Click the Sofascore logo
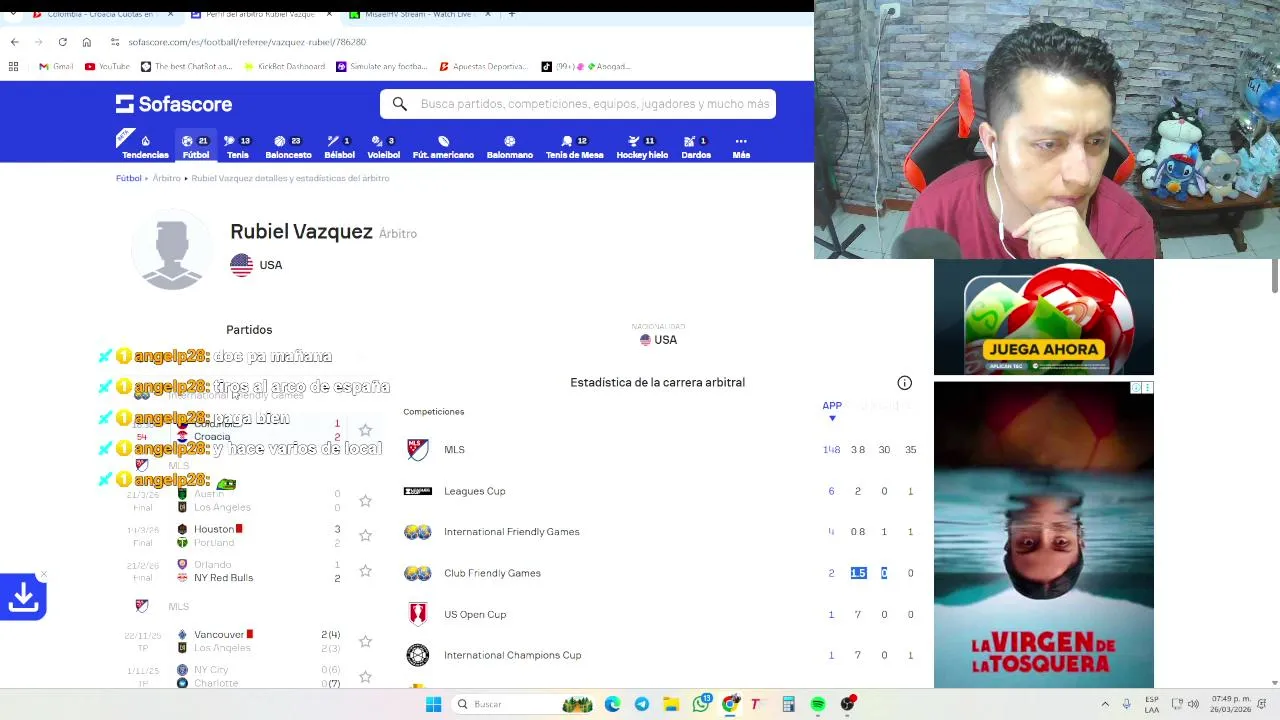Viewport: 1280px width, 720px height. pyautogui.click(x=174, y=104)
